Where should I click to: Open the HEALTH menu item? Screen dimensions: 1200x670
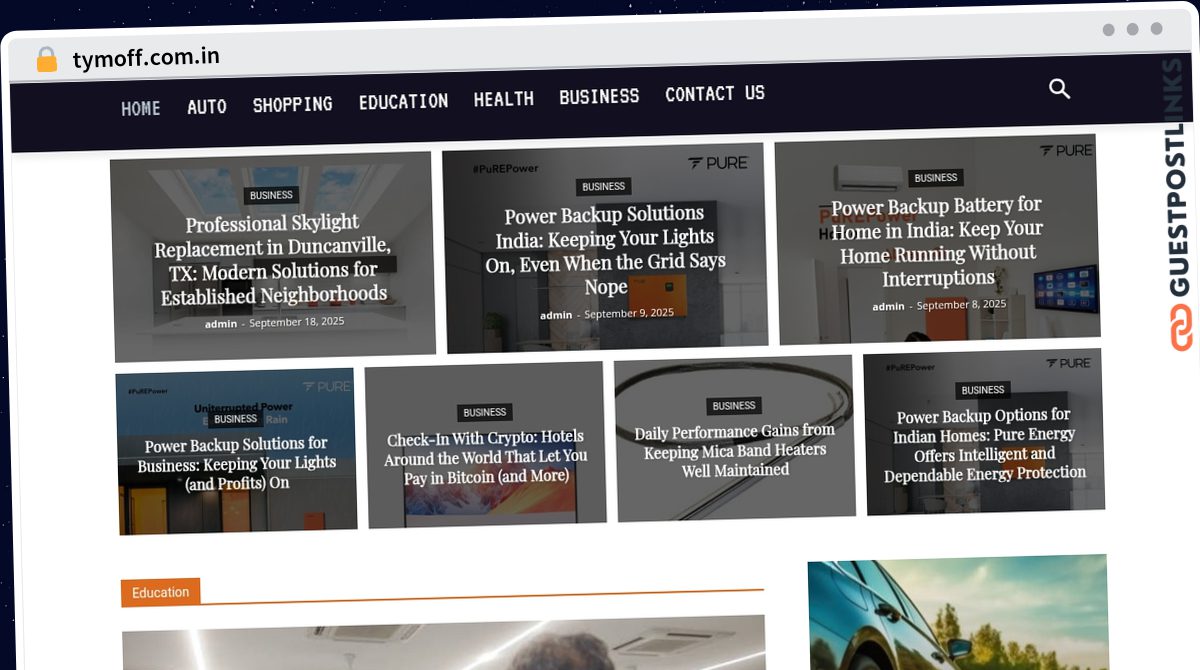(503, 99)
